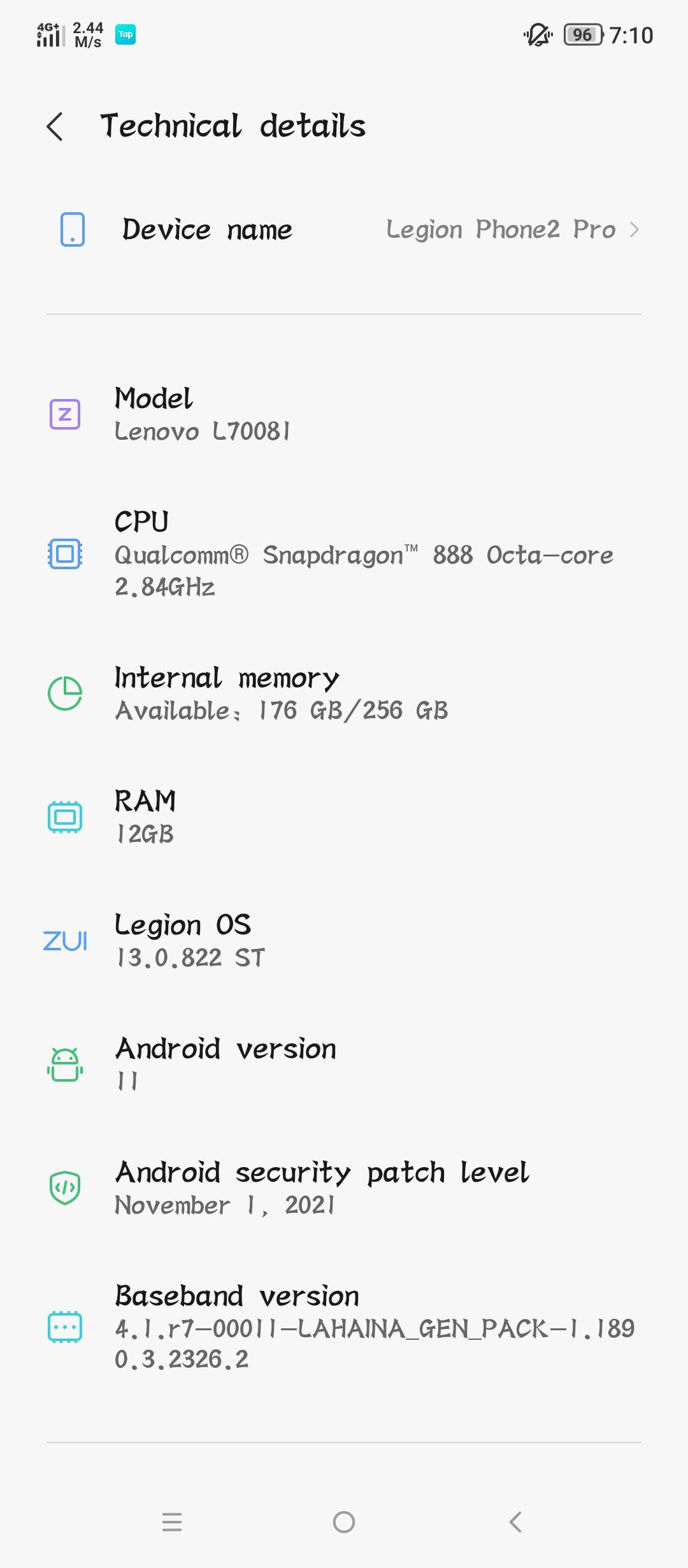Open Legion Phone2 Pro device name value
The height and width of the screenshot is (1568, 688).
(x=501, y=229)
